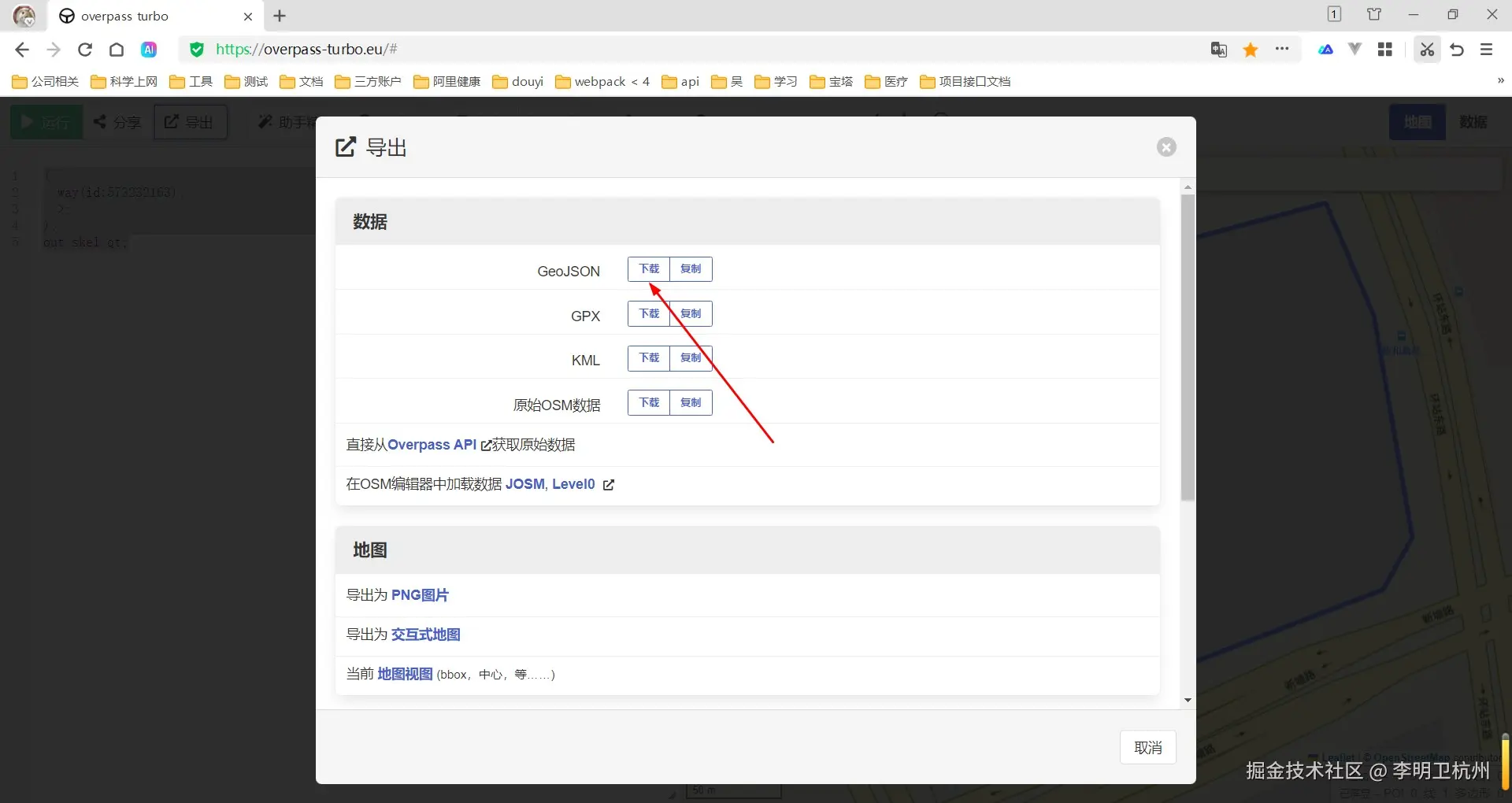Screen dimensions: 1512x803
Task: Run the query with the 运行 button
Action: click(46, 122)
